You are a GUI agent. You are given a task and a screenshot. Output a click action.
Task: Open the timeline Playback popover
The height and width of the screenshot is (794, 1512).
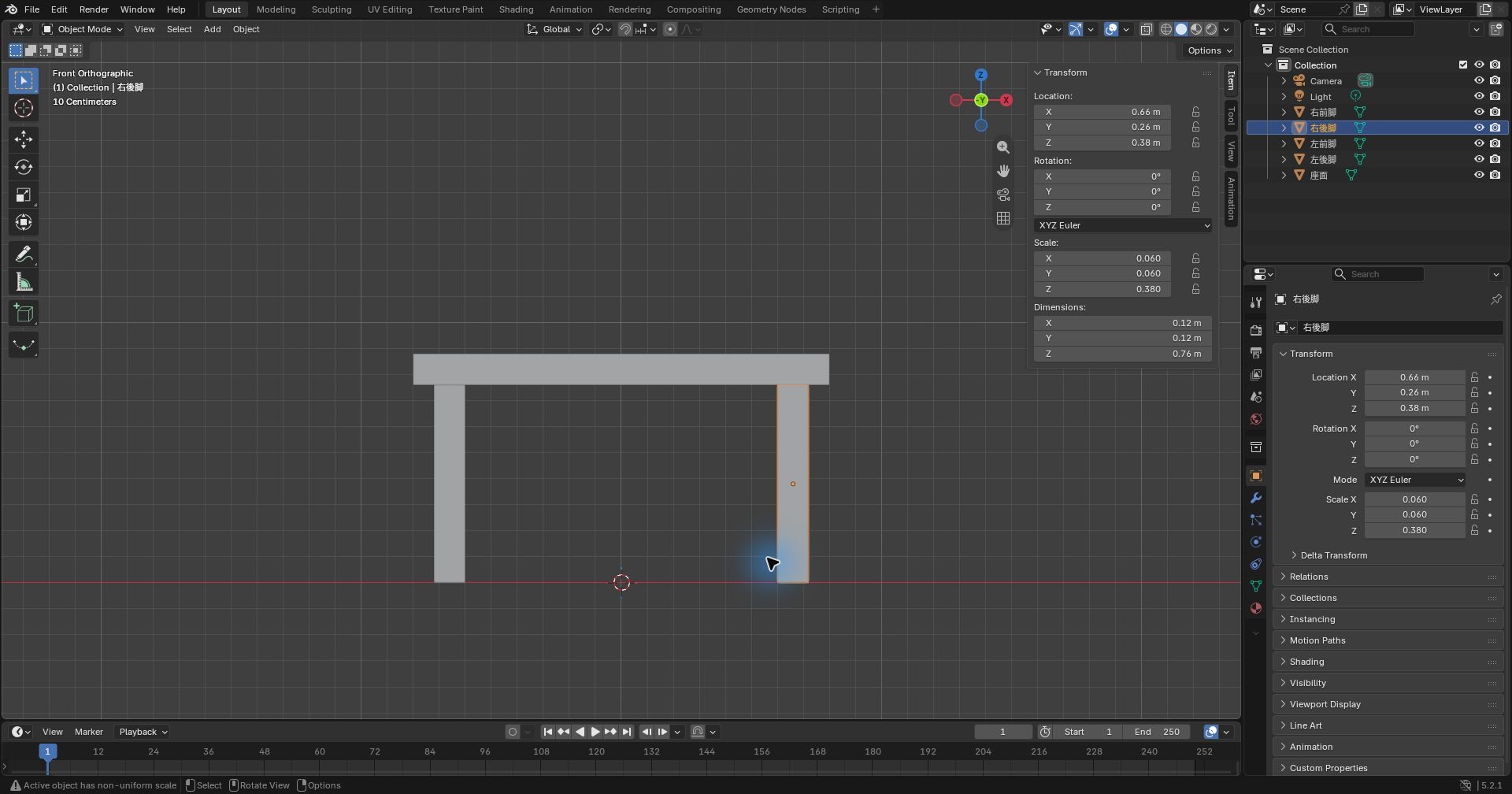143,732
